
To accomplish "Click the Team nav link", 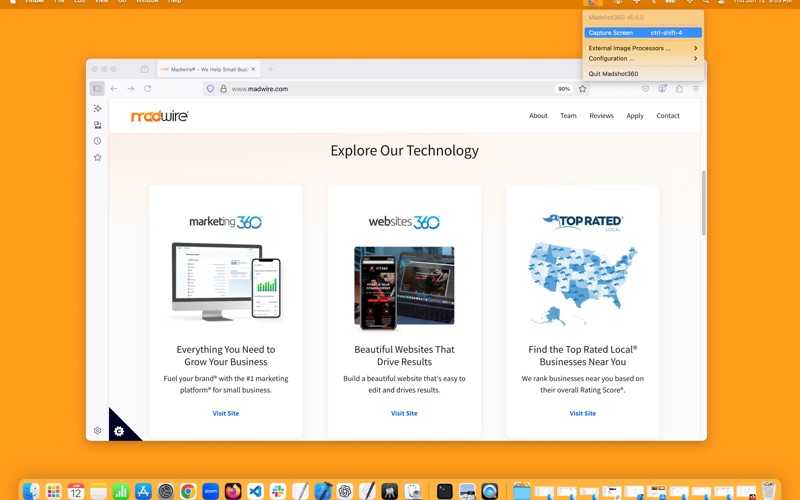I will tap(568, 116).
